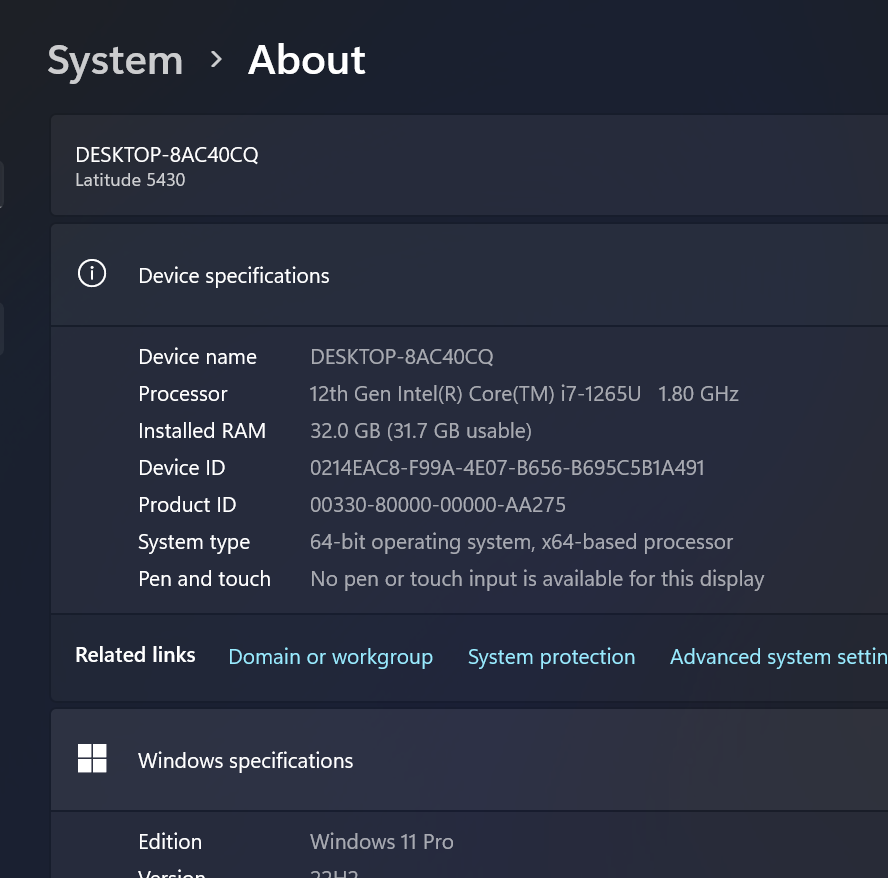Click the Related links label
This screenshot has height=878, width=888.
coord(135,655)
